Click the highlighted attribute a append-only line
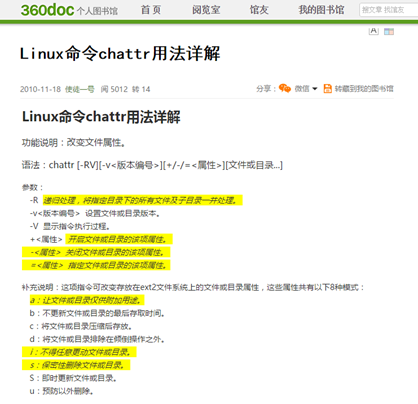 tap(87, 300)
